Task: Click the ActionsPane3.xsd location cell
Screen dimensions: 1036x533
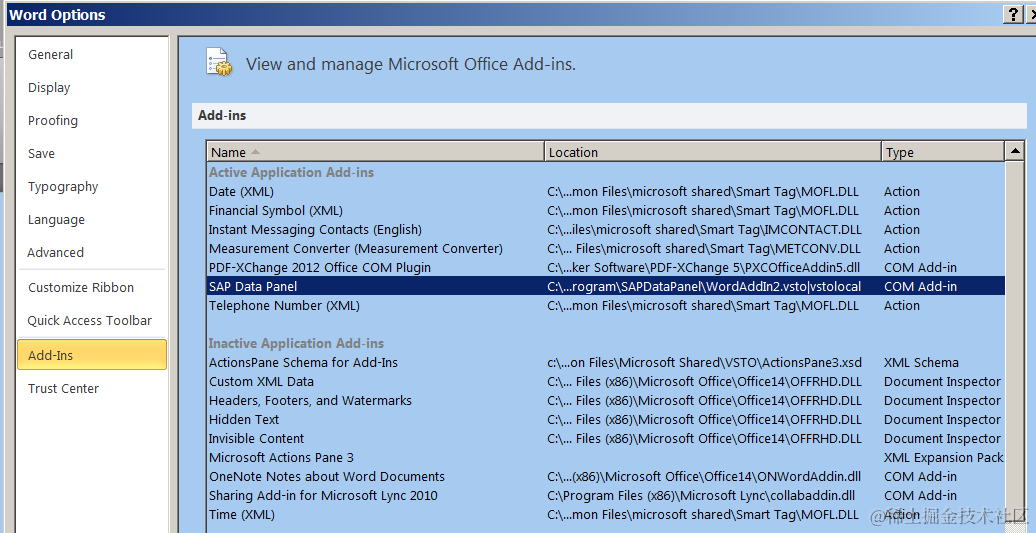Action: pos(704,363)
